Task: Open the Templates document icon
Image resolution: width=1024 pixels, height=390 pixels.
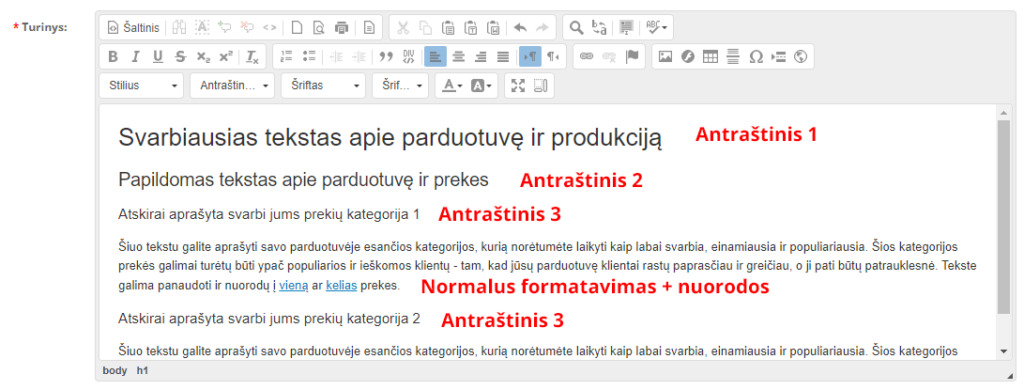Action: [369, 27]
